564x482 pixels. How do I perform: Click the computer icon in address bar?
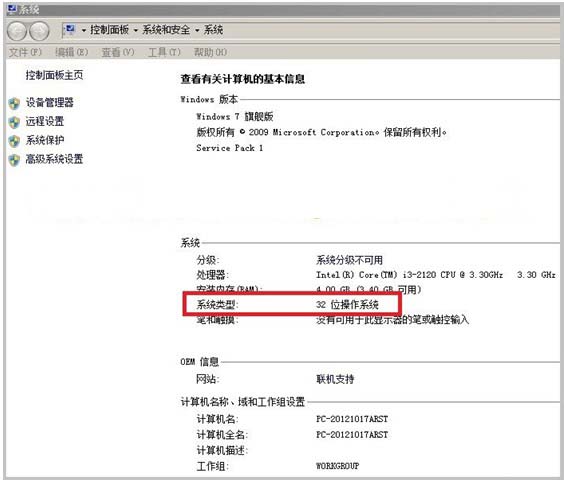tap(70, 29)
